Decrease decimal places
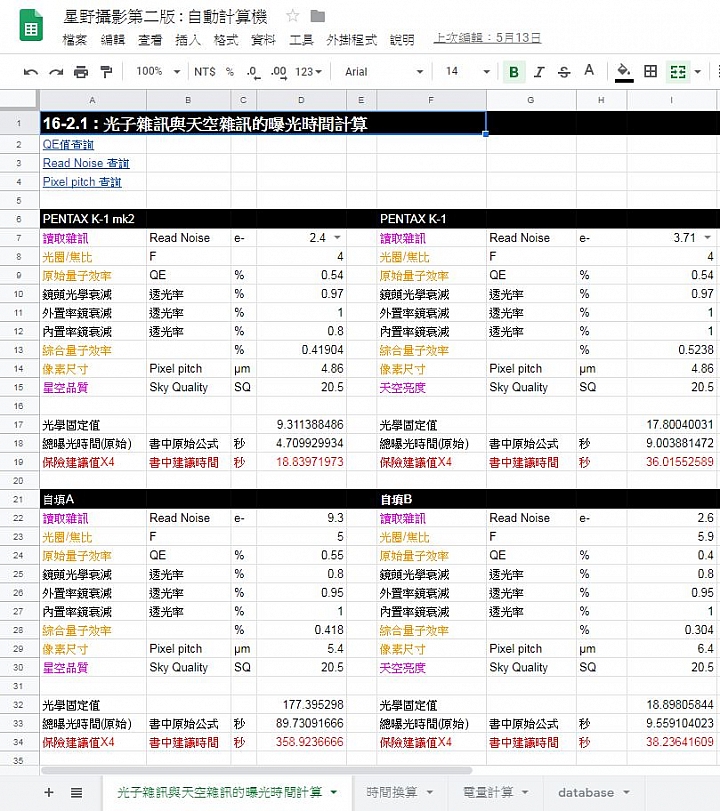 253,72
